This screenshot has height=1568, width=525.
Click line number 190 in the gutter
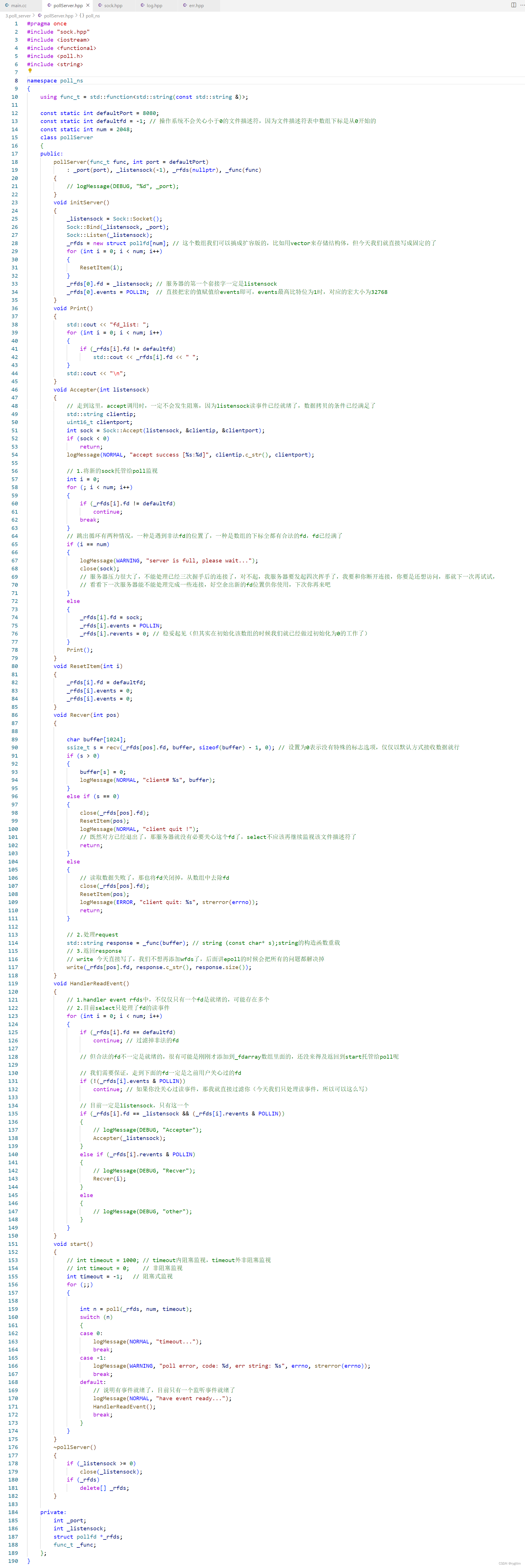(x=13, y=1561)
